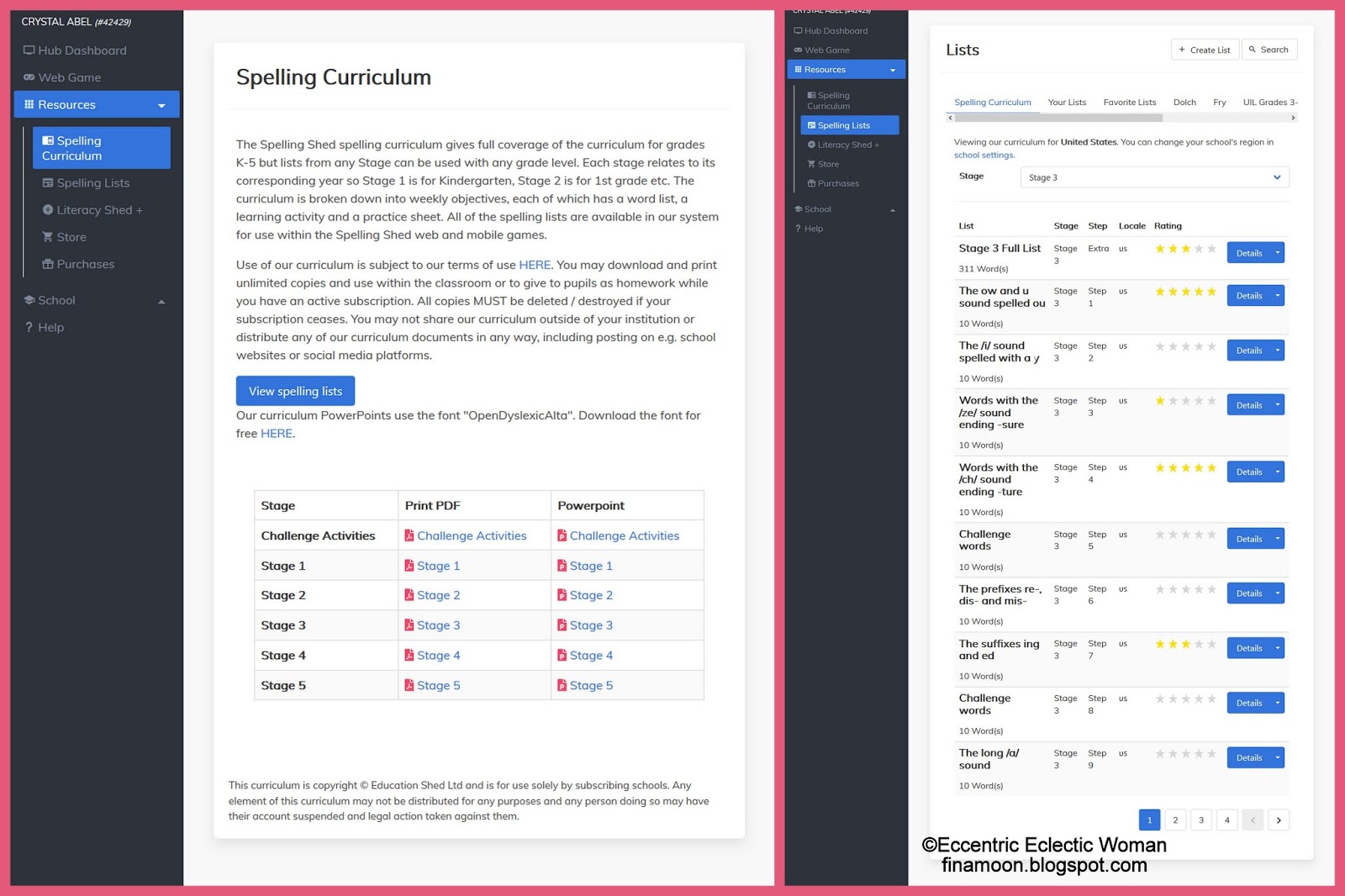The image size is (1345, 896).
Task: Click Spelling Lists sidebar icon on Spelling Curriculum page
Action: 48,182
